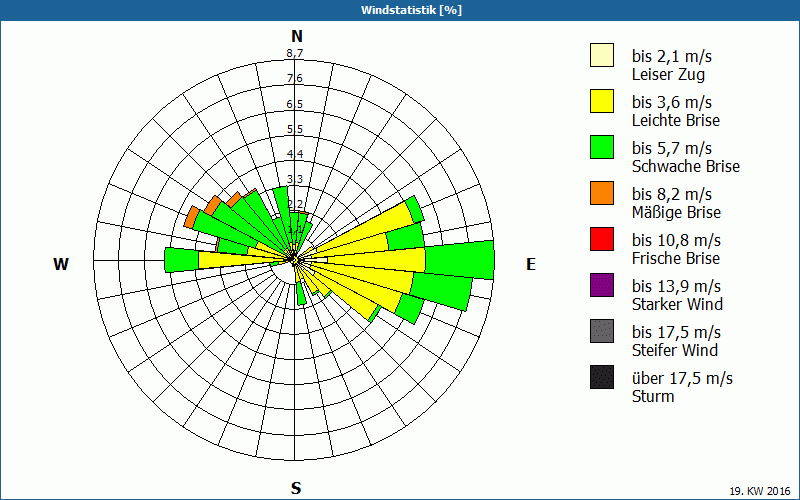Click the 'über 17,5 m/s' legend text
This screenshot has width=800, height=500.
[682, 378]
